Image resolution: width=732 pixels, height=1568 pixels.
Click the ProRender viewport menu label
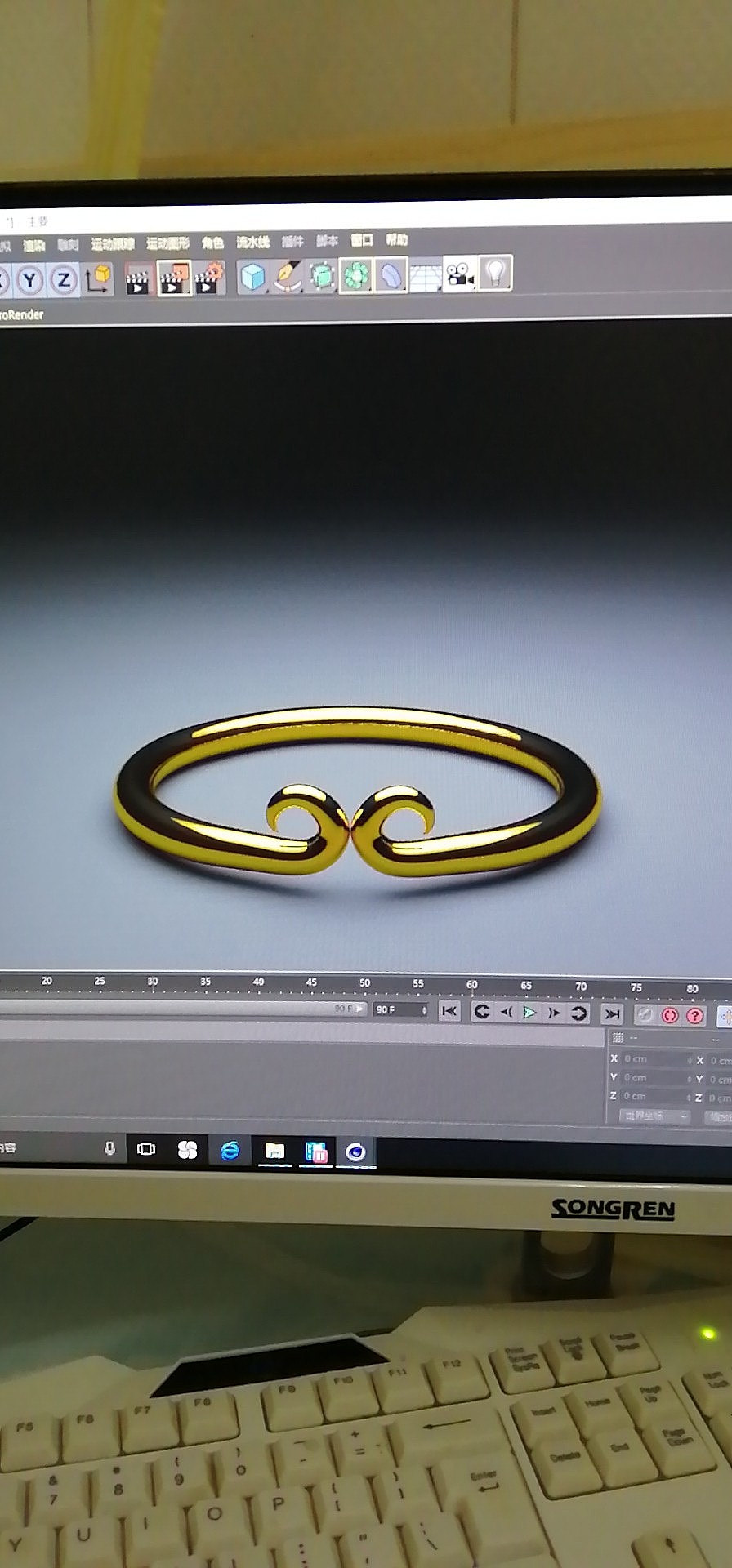click(x=22, y=314)
